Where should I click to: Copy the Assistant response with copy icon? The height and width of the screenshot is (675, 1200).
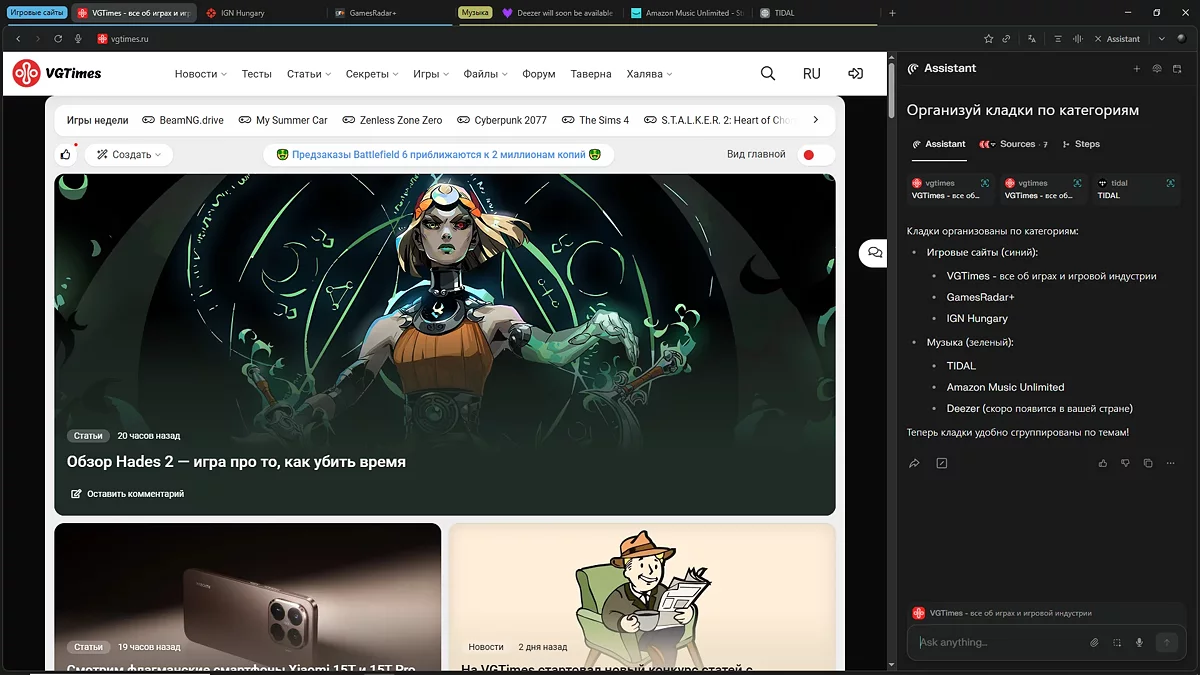pyautogui.click(x=1147, y=464)
